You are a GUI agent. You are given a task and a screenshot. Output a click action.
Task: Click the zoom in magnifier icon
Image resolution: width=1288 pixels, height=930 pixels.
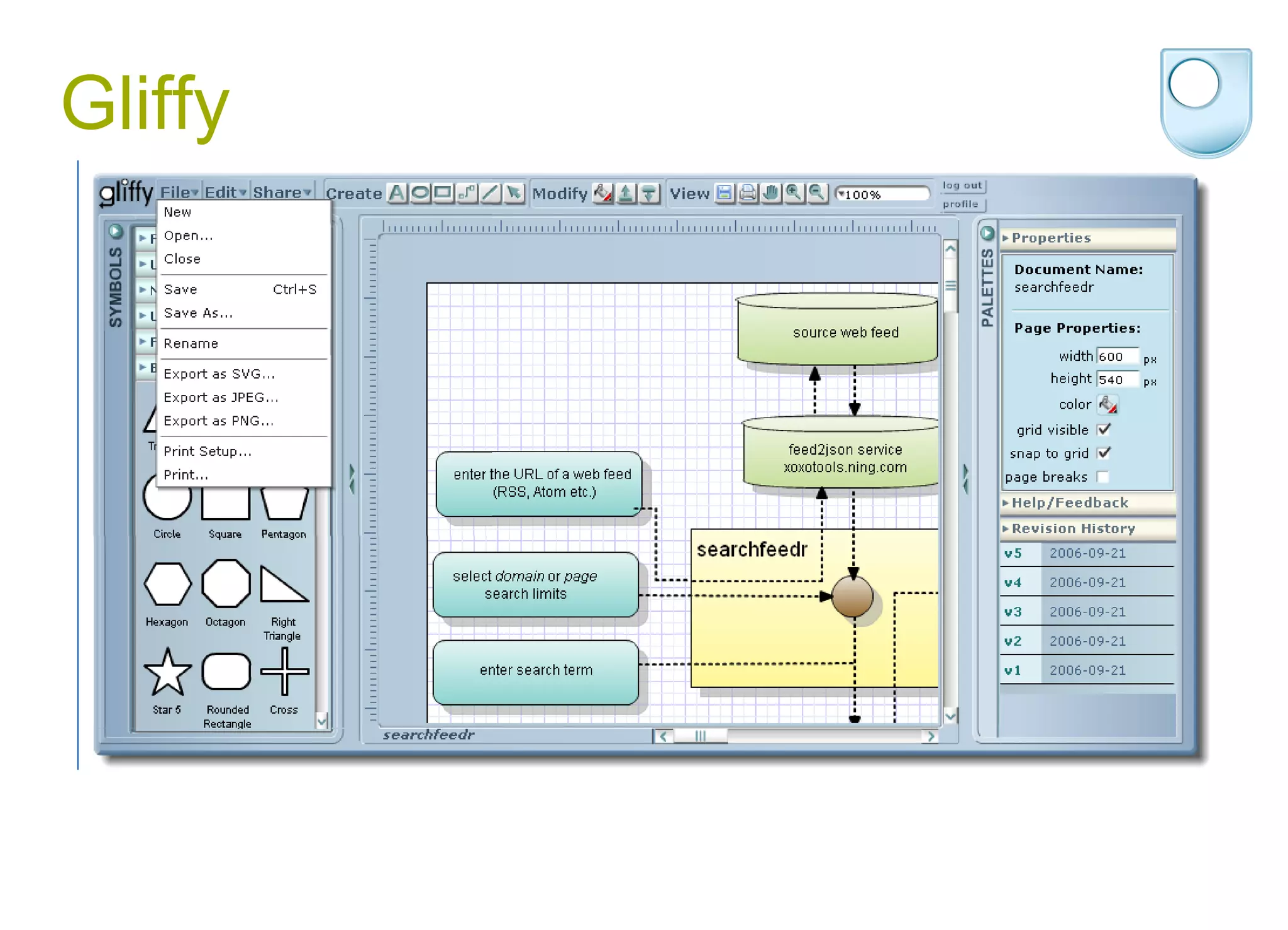click(x=794, y=192)
